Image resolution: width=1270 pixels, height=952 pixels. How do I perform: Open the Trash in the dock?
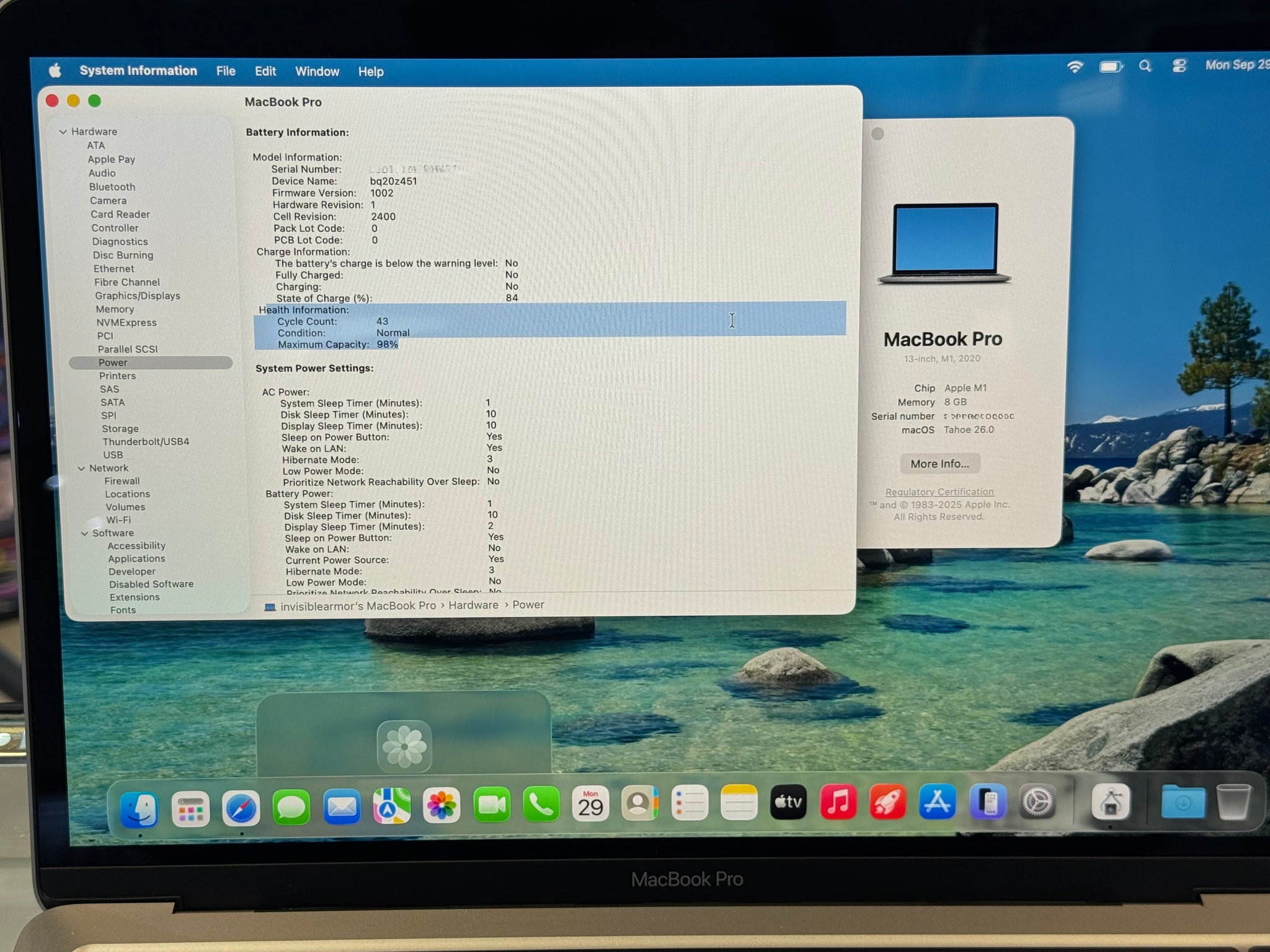tap(1233, 802)
